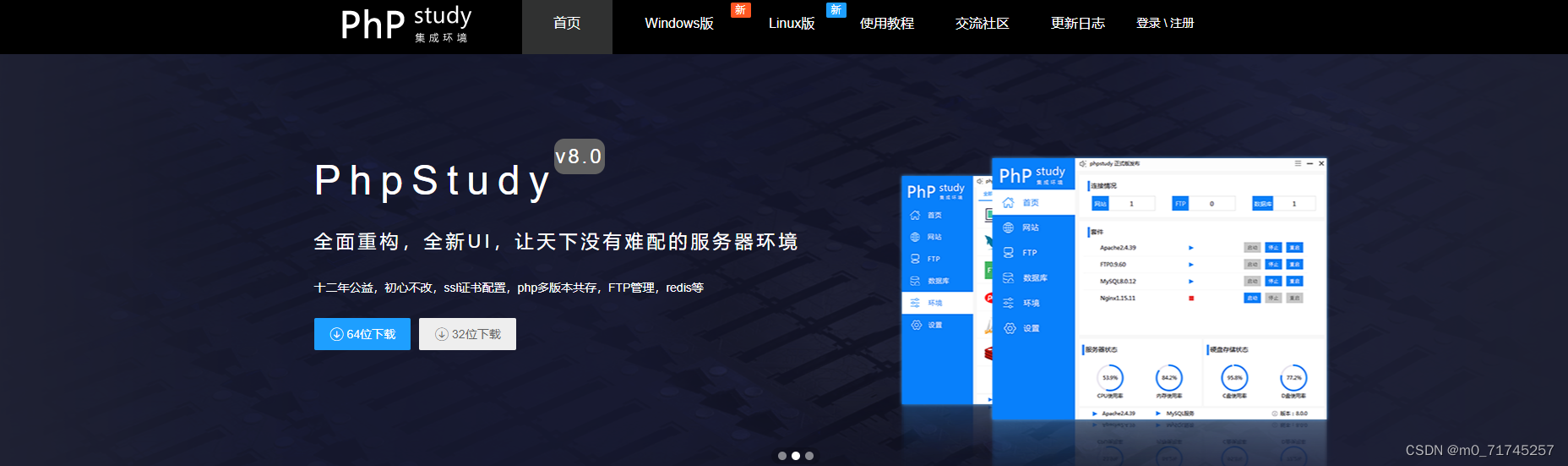Click the PhP study logo
The width and height of the screenshot is (1568, 466).
tap(406, 25)
